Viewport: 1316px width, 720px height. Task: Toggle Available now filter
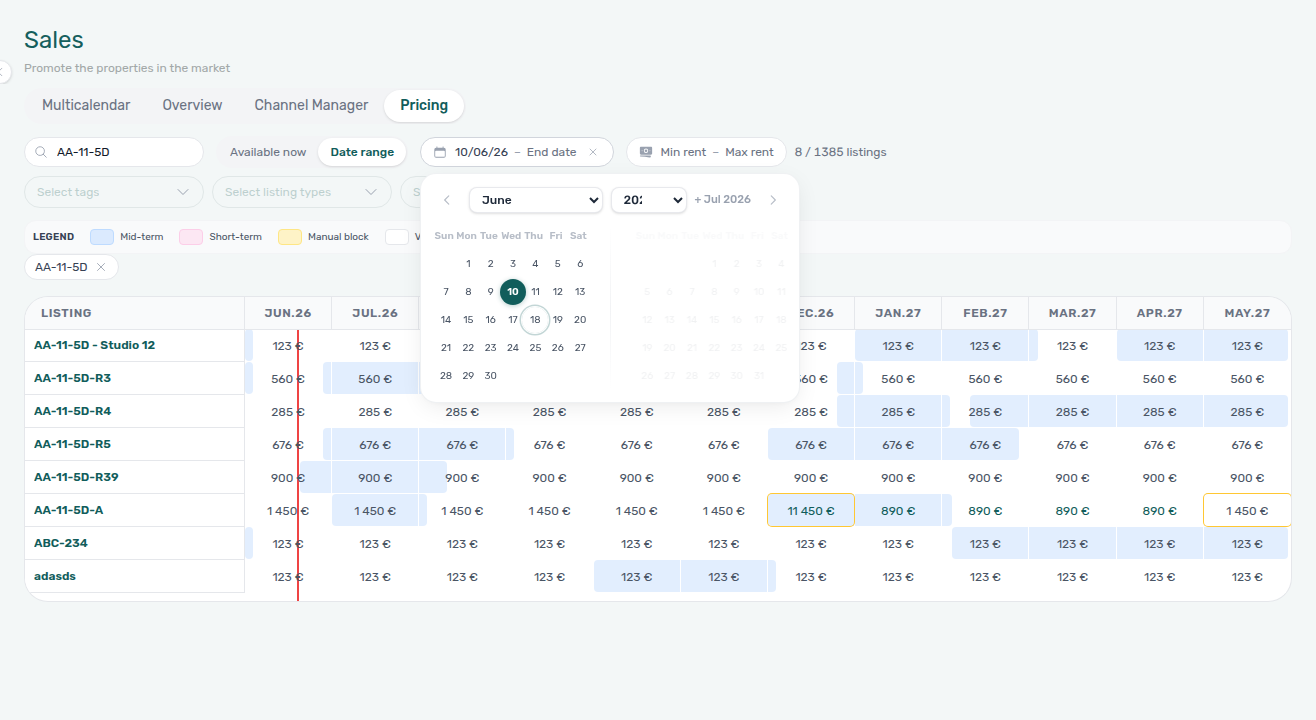click(268, 152)
